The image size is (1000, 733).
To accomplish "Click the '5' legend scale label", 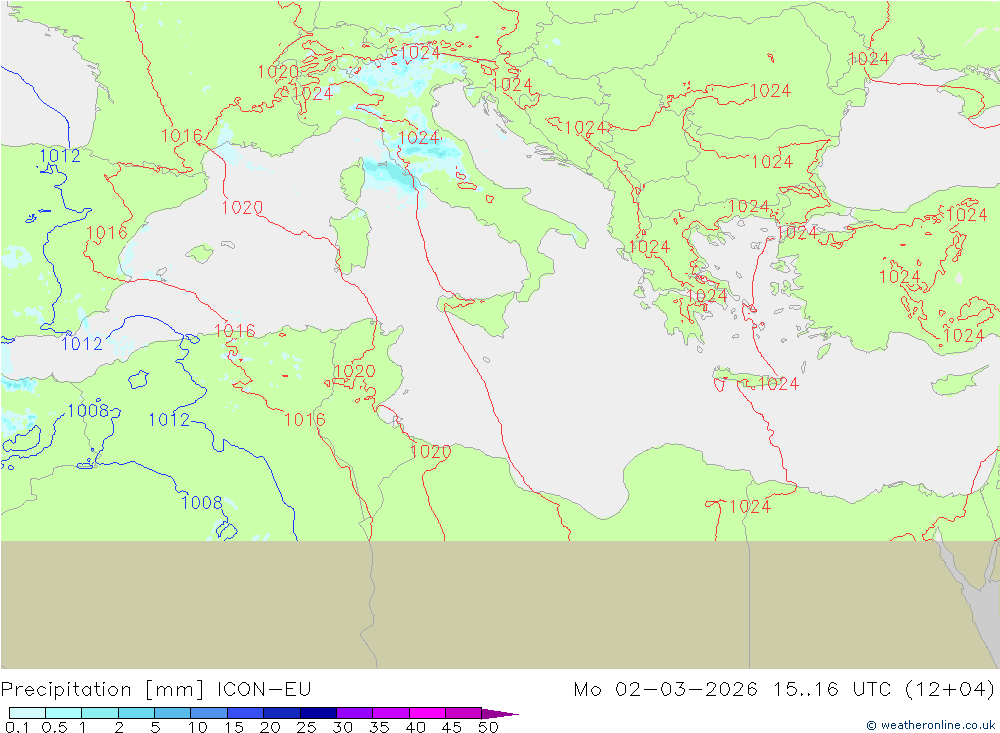I will pyautogui.click(x=155, y=727).
